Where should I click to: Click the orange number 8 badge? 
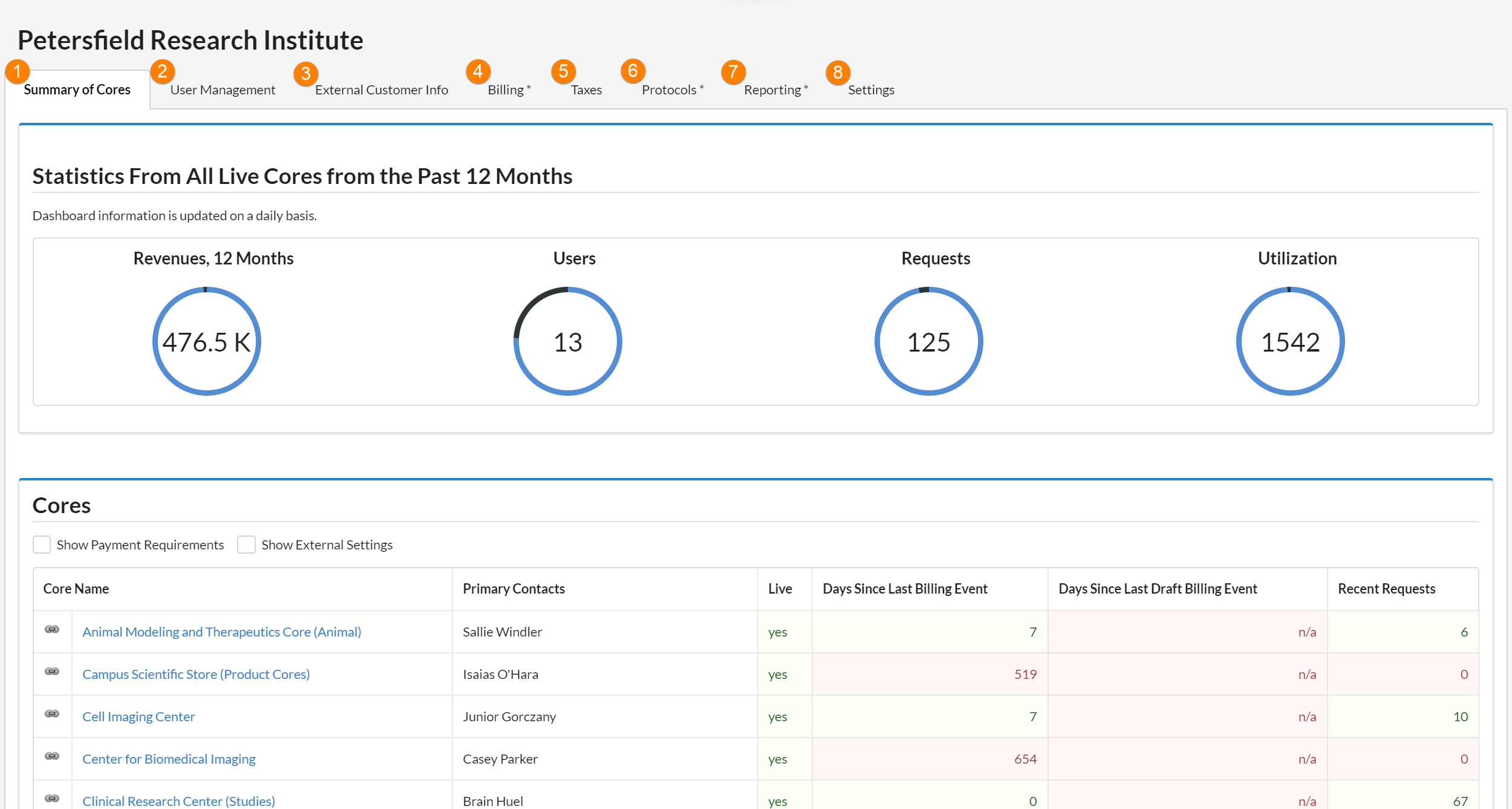[838, 73]
